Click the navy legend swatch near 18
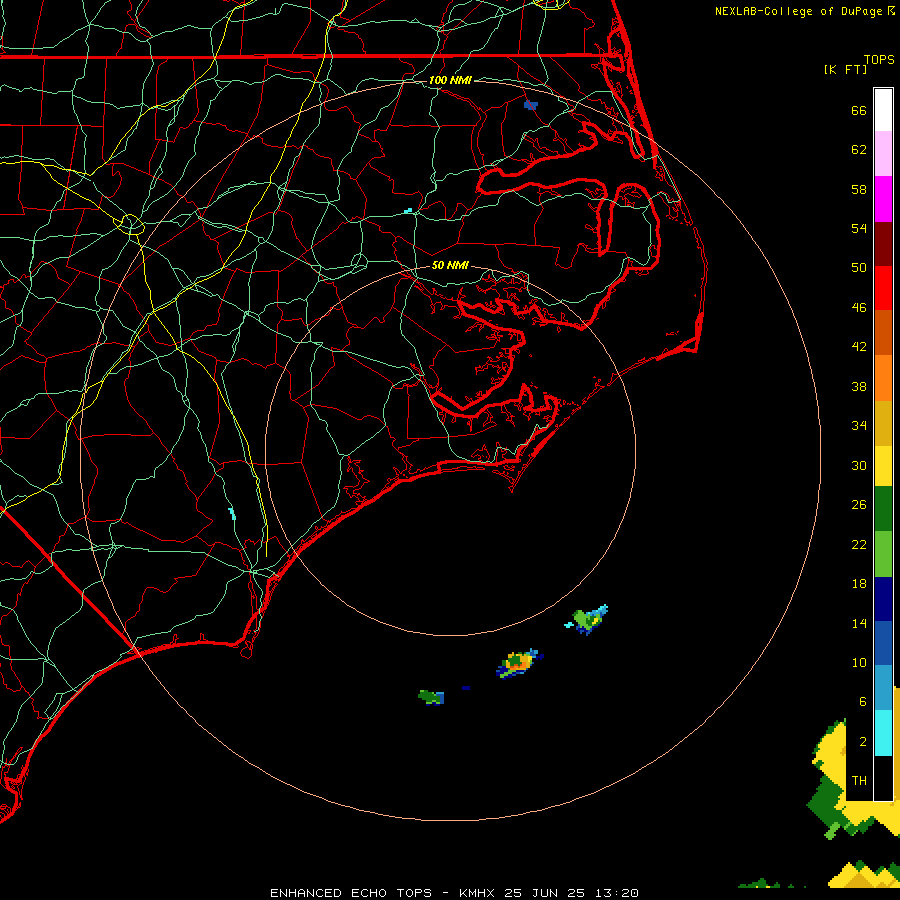Viewport: 900px width, 900px height. [883, 599]
